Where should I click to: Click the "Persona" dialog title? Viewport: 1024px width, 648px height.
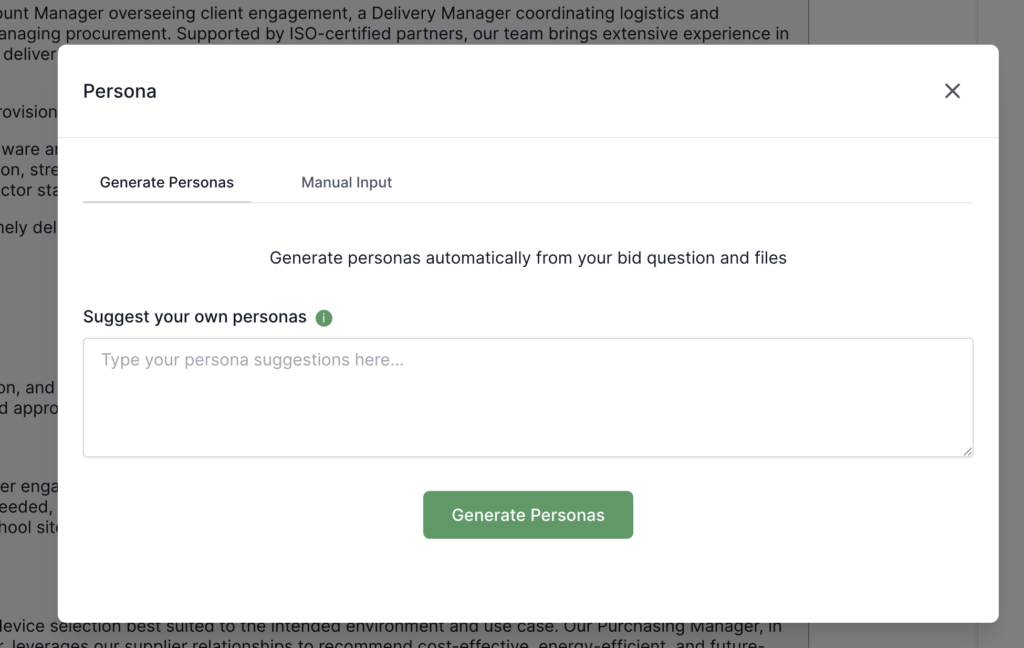[x=120, y=91]
